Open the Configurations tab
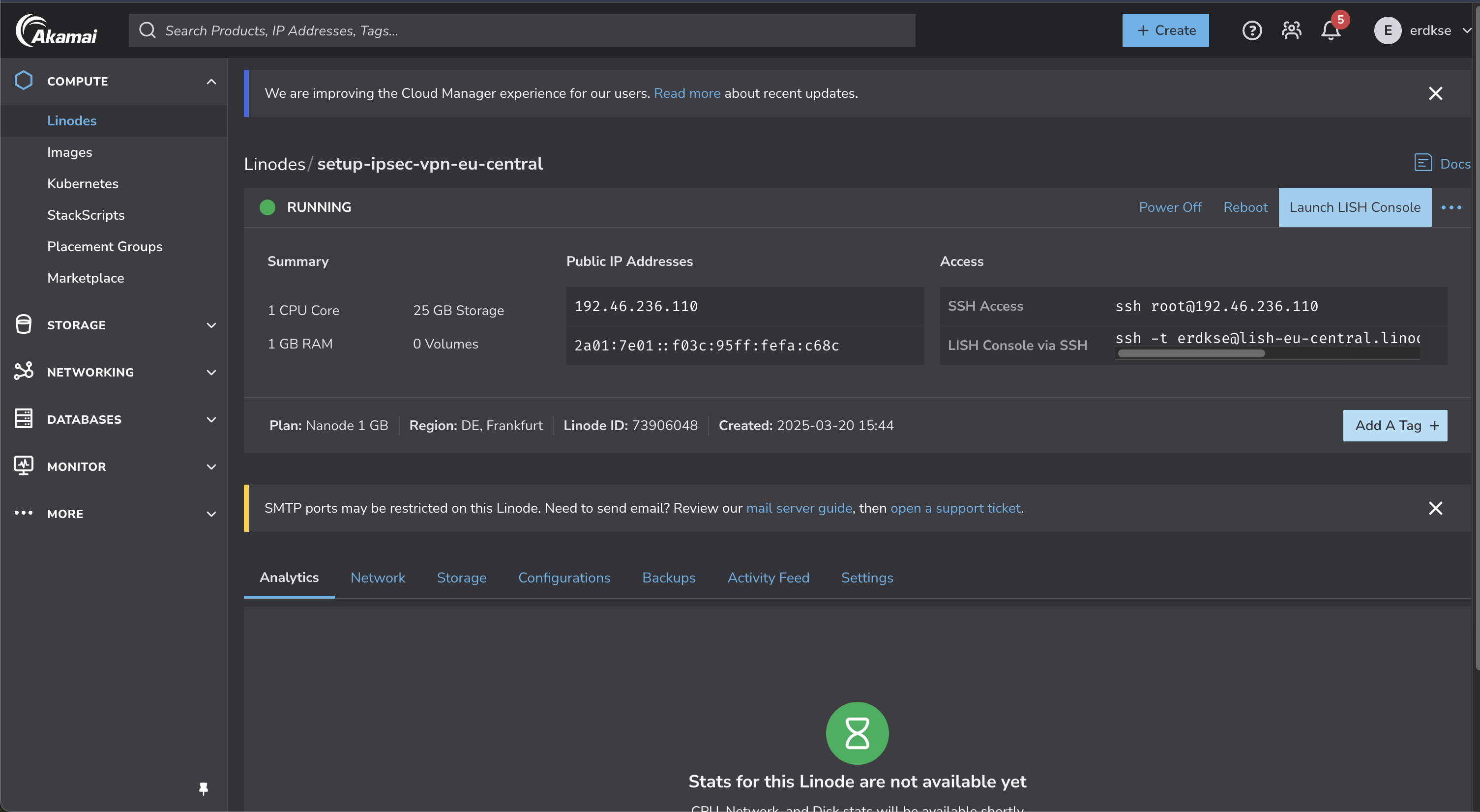This screenshot has width=1480, height=812. (563, 578)
